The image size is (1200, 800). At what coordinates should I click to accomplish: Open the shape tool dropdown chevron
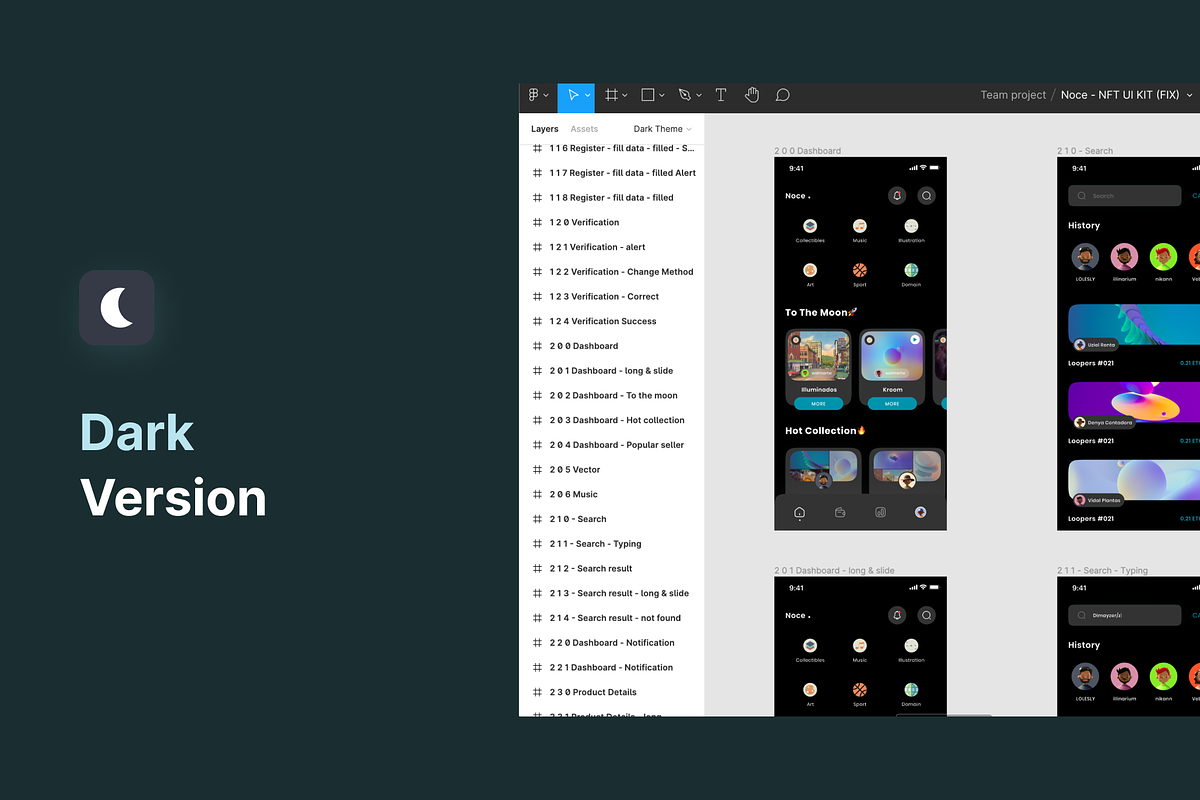click(x=662, y=96)
